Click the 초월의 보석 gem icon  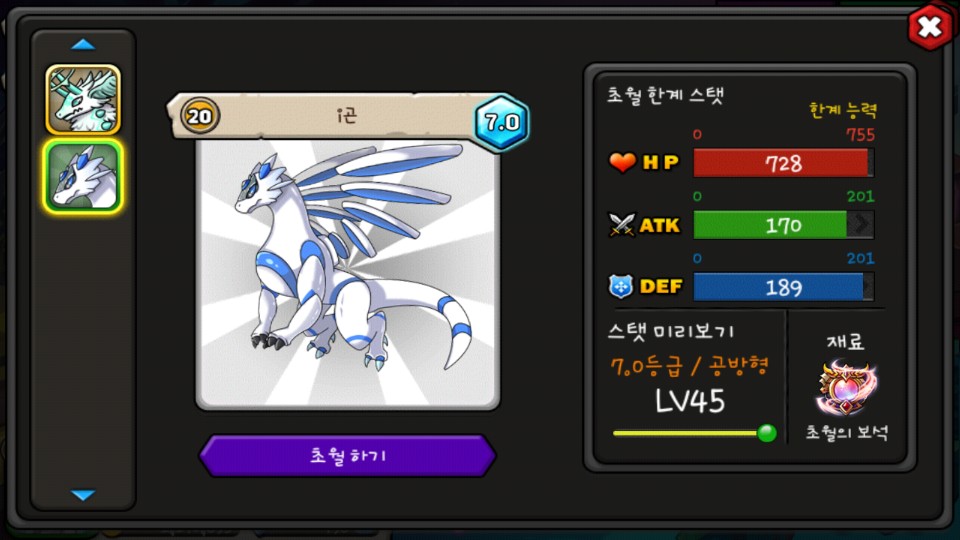pos(846,387)
